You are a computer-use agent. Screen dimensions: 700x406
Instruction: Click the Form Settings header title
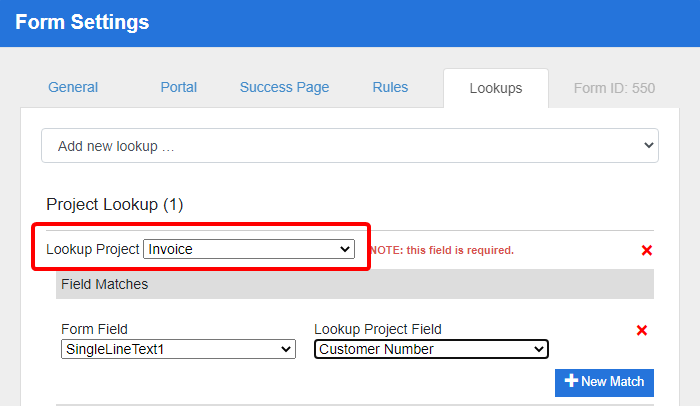pyautogui.click(x=82, y=22)
